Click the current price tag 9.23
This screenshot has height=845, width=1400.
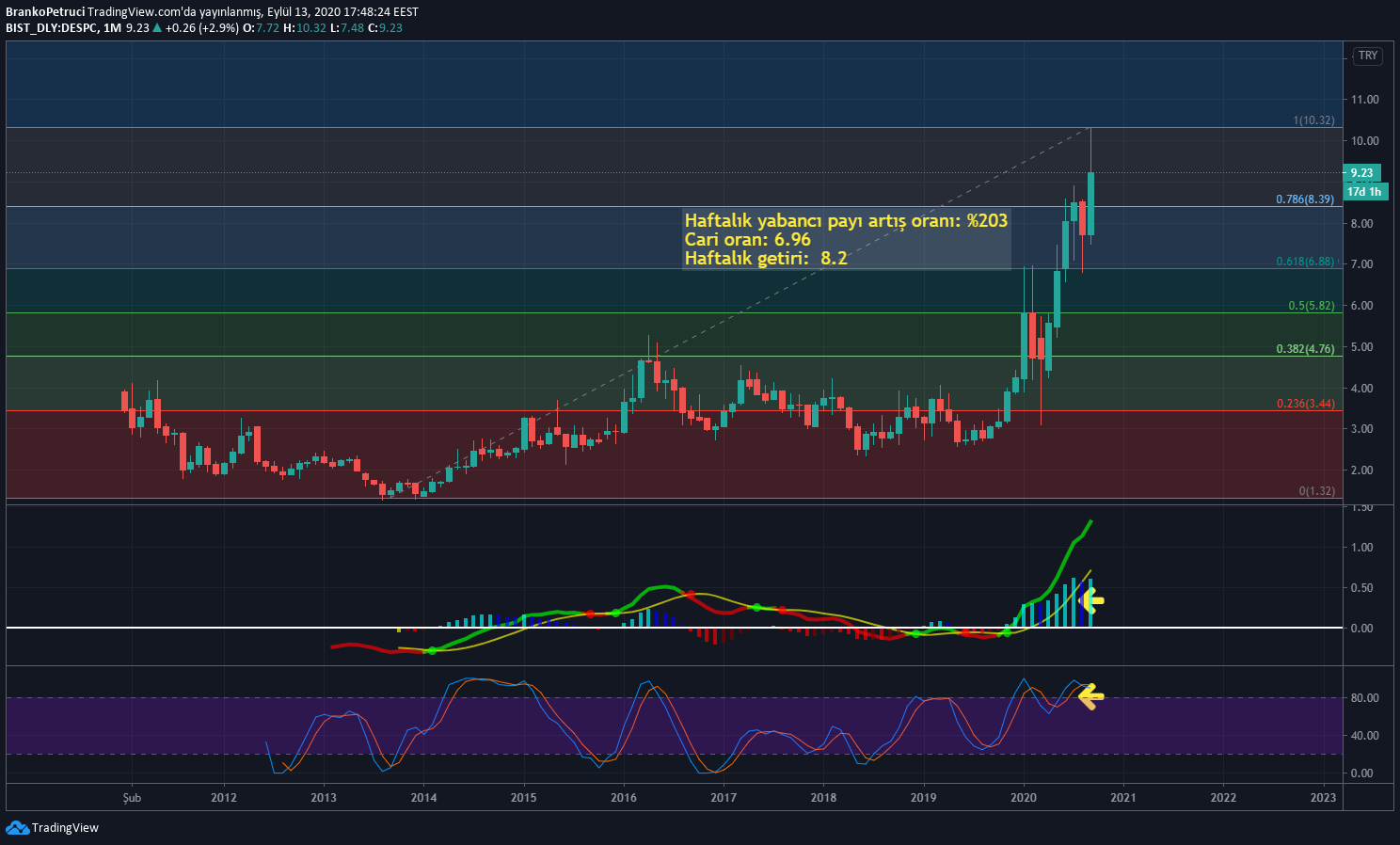coord(1361,173)
